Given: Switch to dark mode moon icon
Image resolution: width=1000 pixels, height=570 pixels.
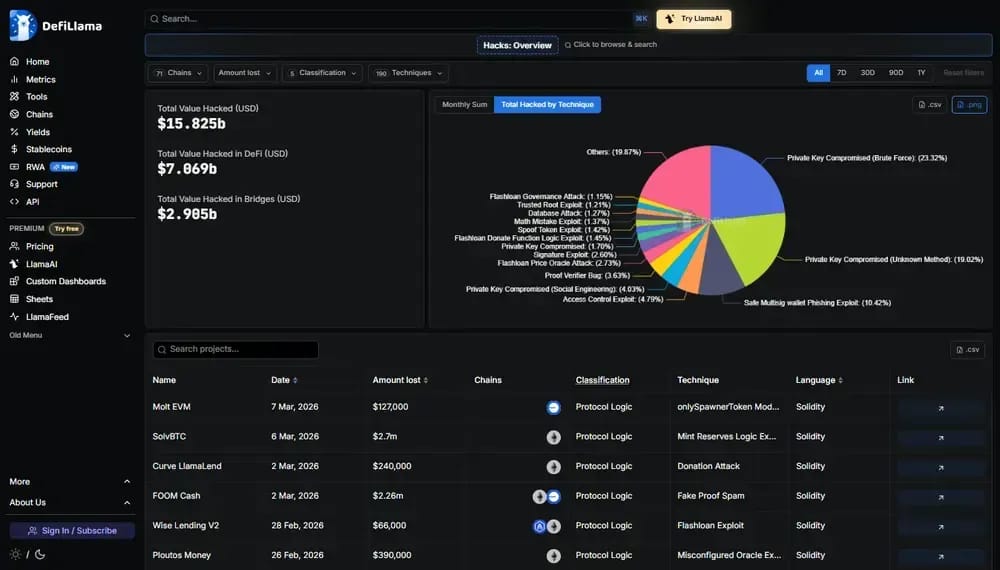Looking at the screenshot, I should pos(40,555).
